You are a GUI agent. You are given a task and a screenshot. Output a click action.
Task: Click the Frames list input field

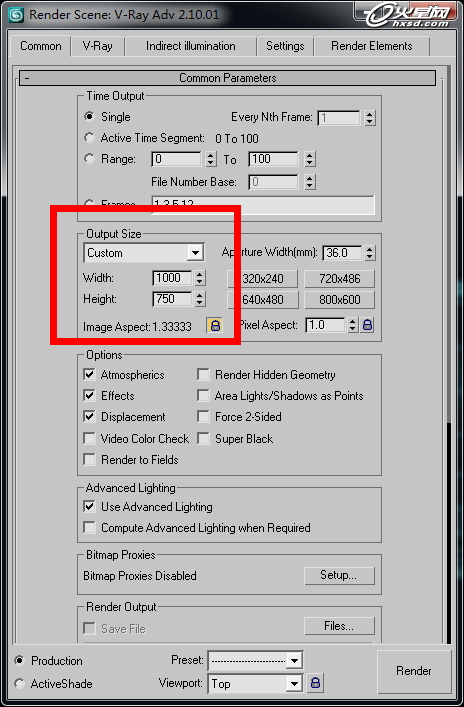click(x=263, y=205)
